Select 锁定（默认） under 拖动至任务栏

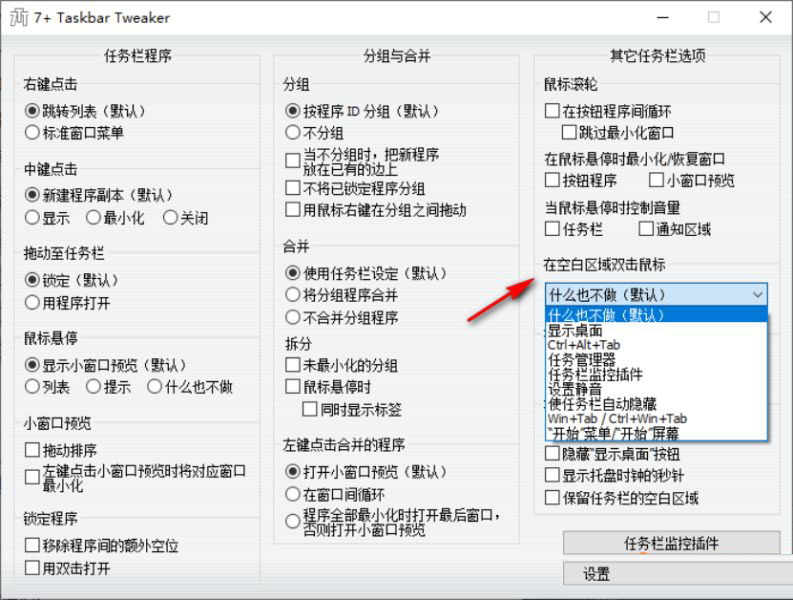(x=32, y=280)
